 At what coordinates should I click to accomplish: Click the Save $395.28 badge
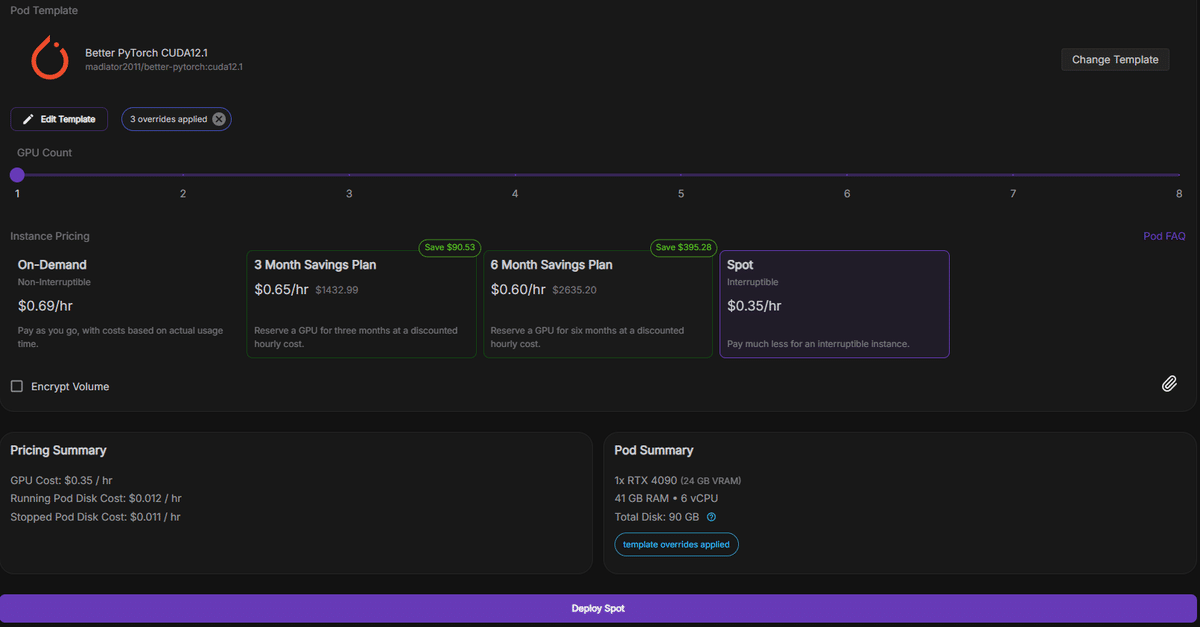click(x=681, y=248)
